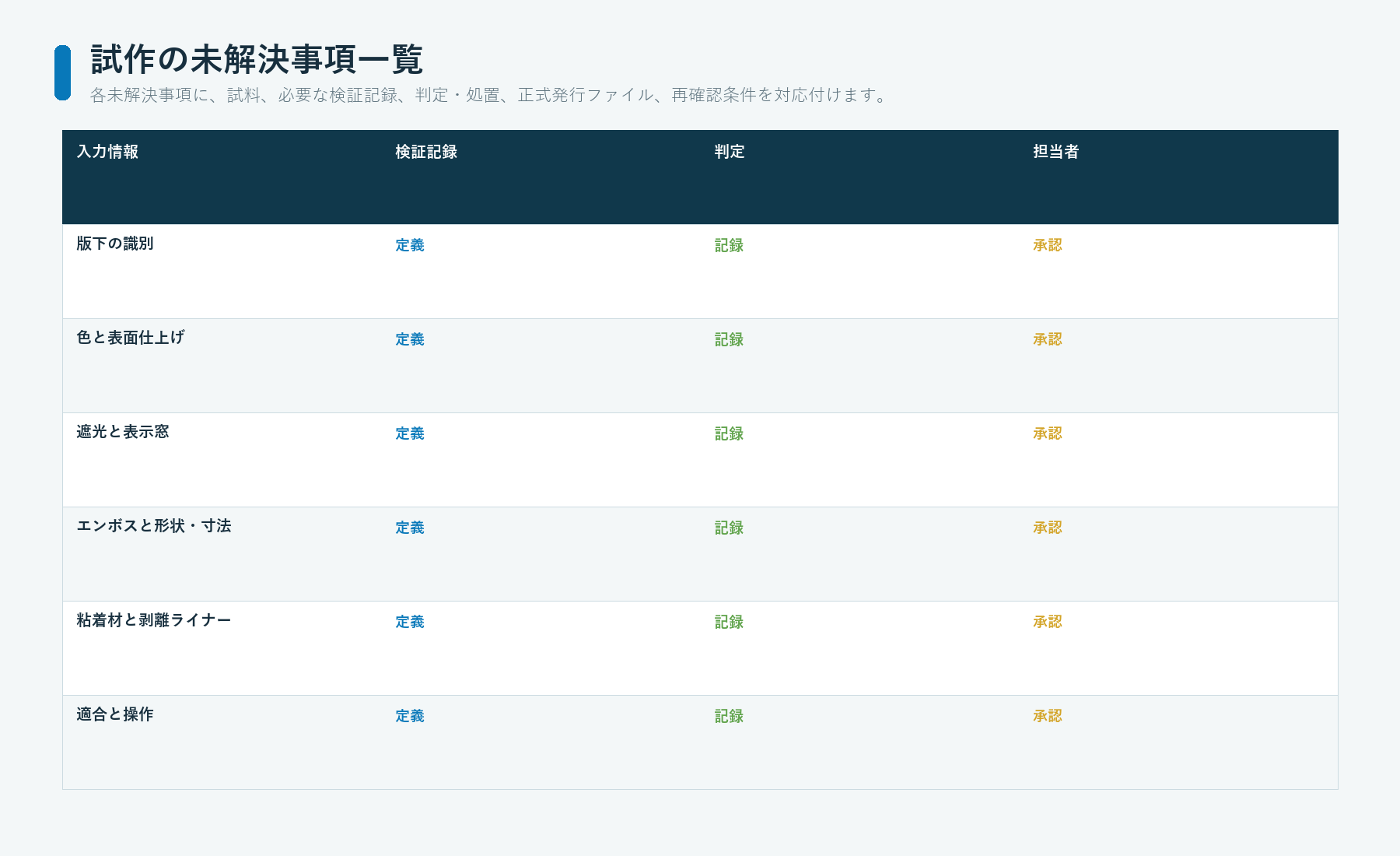Click 記録 in the 色と表面仕上げ row
The width and height of the screenshot is (1400, 856).
[729, 339]
